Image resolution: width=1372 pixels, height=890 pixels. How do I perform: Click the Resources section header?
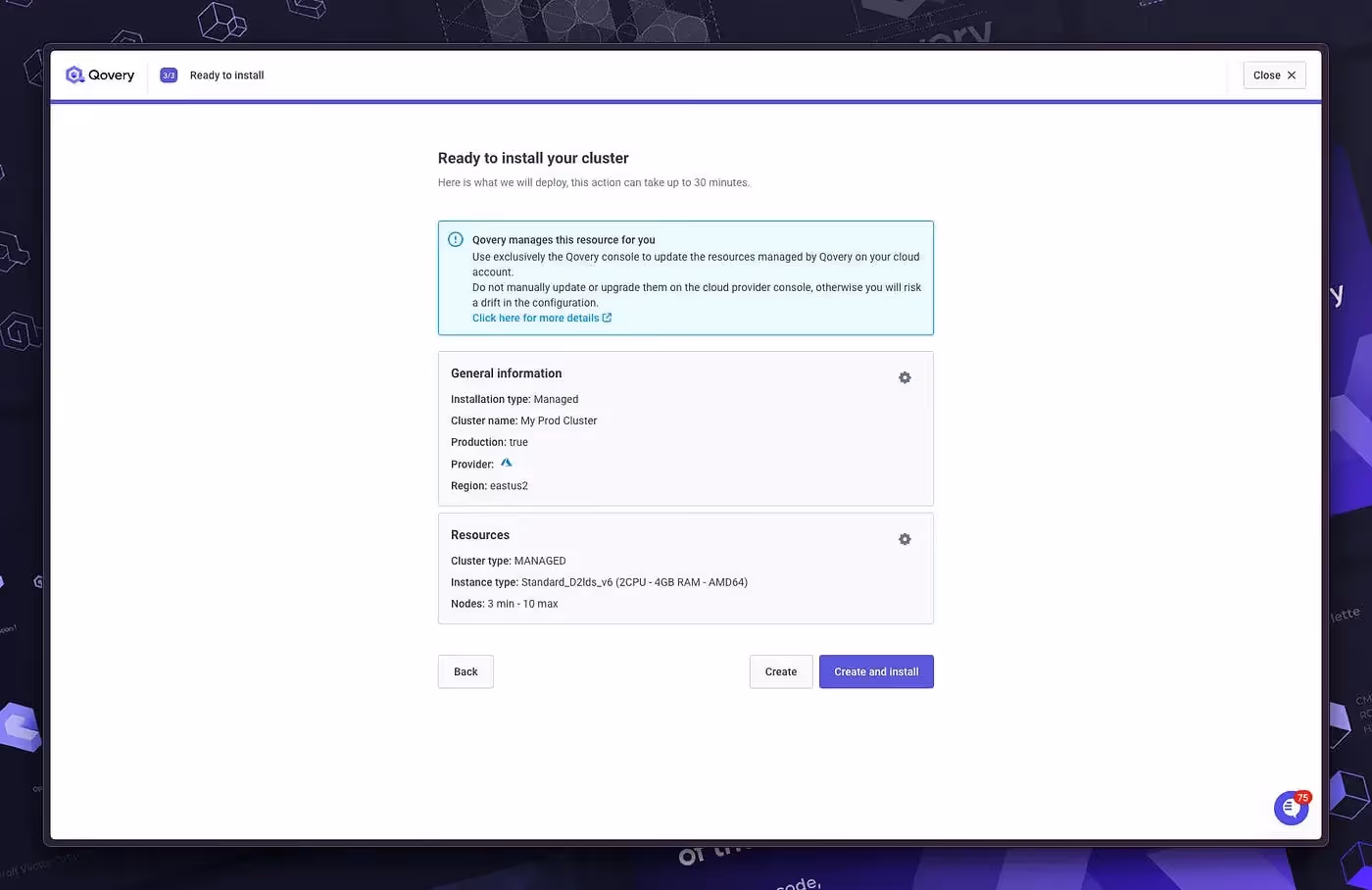pyautogui.click(x=479, y=534)
